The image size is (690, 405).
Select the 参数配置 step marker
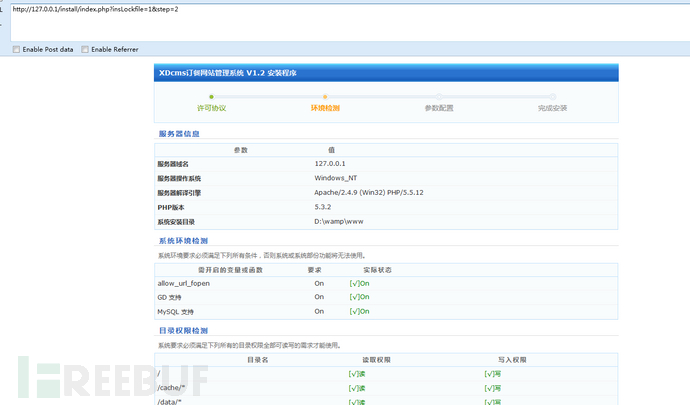point(439,97)
